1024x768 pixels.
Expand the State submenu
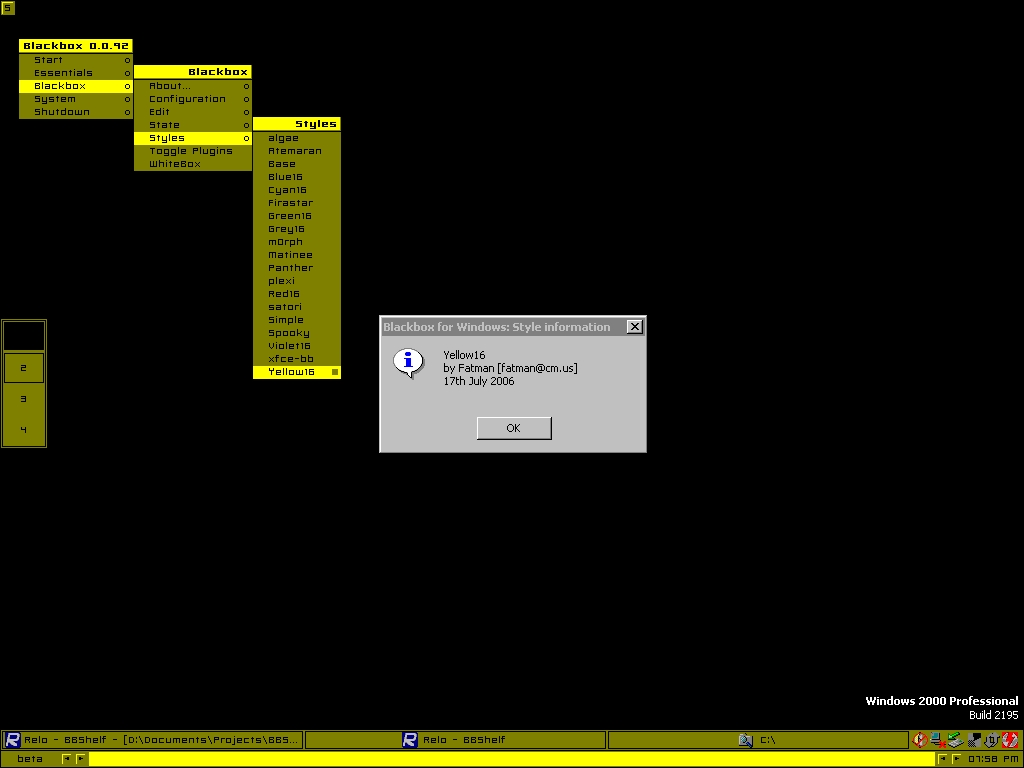(x=193, y=125)
